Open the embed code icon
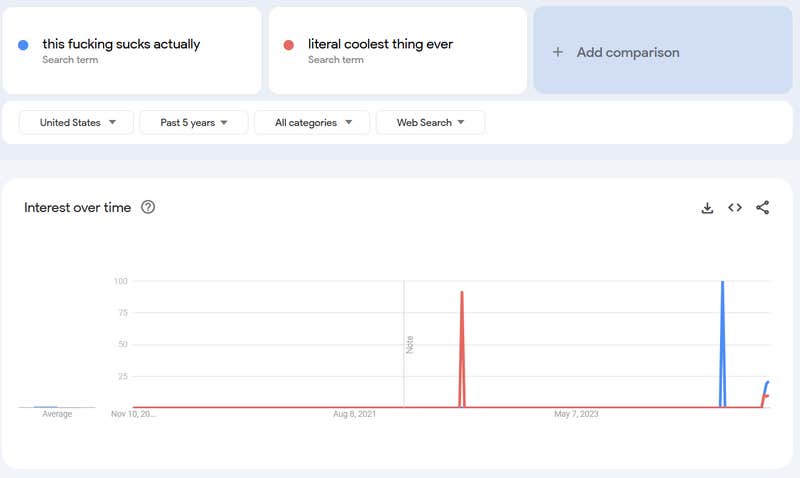800x478 pixels. pyautogui.click(x=735, y=208)
